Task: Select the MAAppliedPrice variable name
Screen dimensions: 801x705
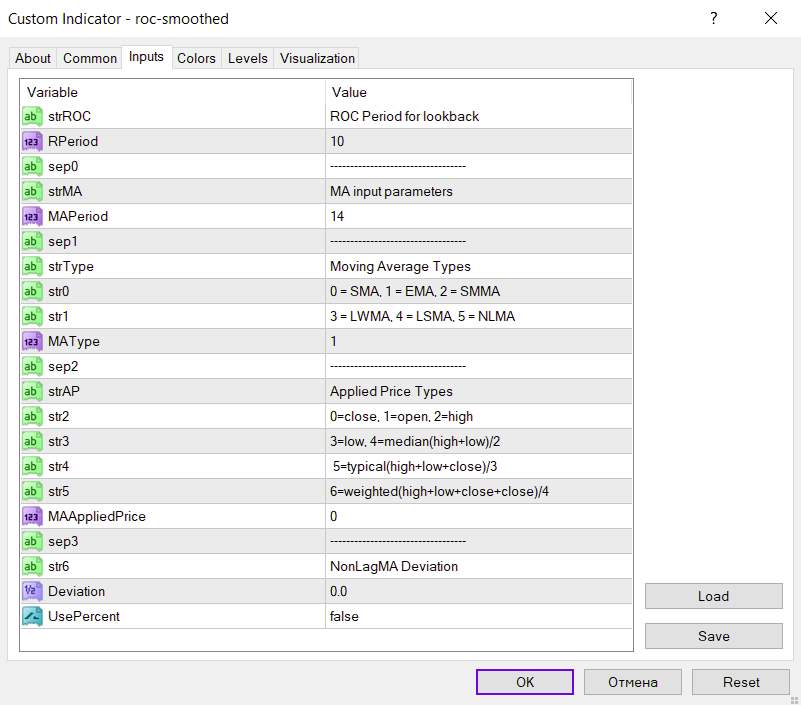Action: (x=97, y=516)
